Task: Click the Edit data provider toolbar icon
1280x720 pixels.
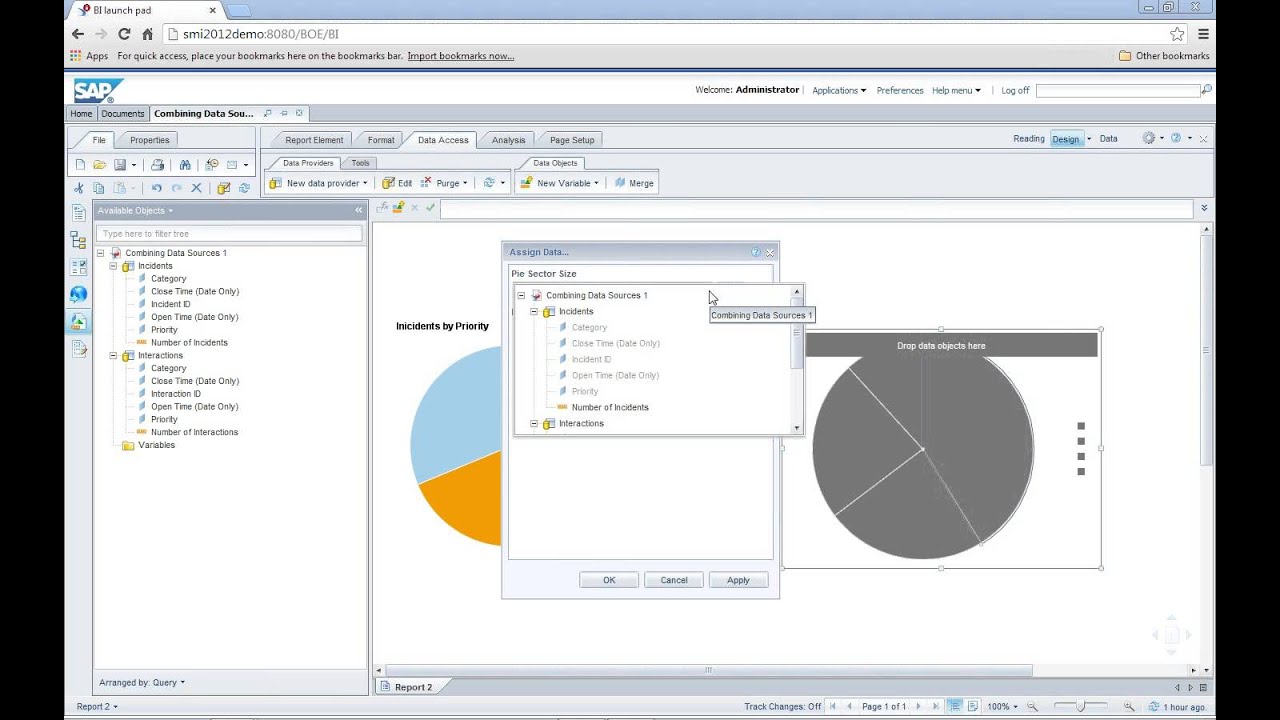Action: pyautogui.click(x=224, y=188)
